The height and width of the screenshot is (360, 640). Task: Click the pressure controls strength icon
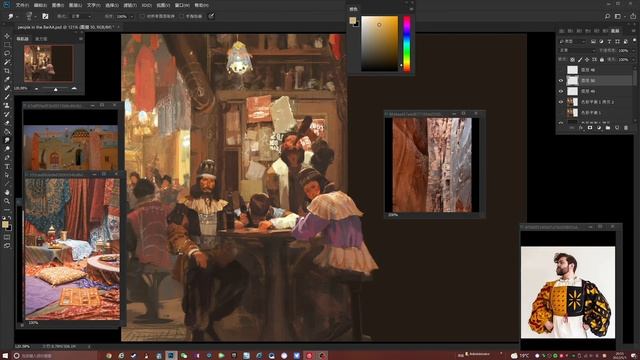pos(211,16)
